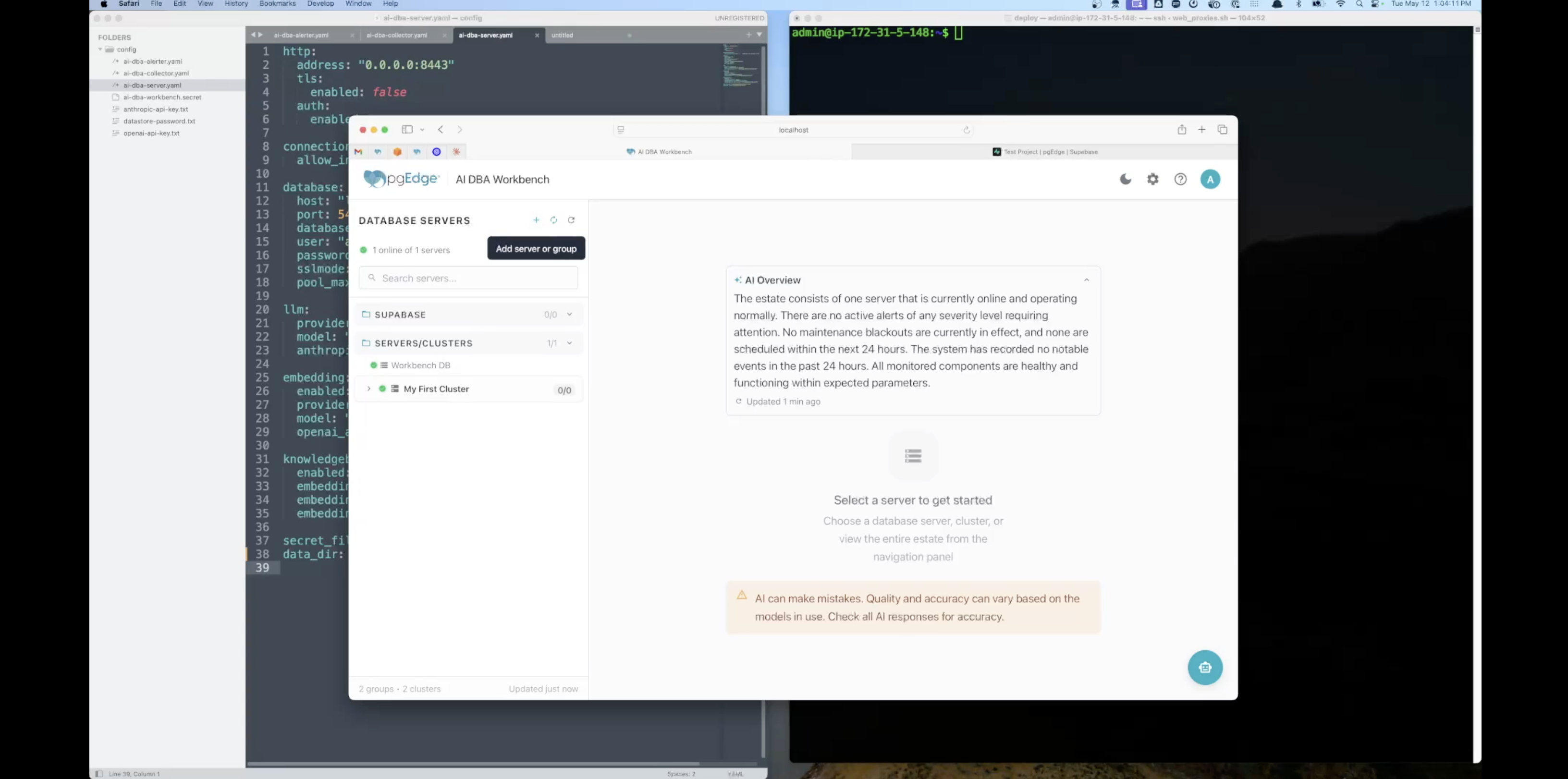Open anthropic-api-key.txt in the Sublime sidebar
The height and width of the screenshot is (779, 1568).
[156, 109]
